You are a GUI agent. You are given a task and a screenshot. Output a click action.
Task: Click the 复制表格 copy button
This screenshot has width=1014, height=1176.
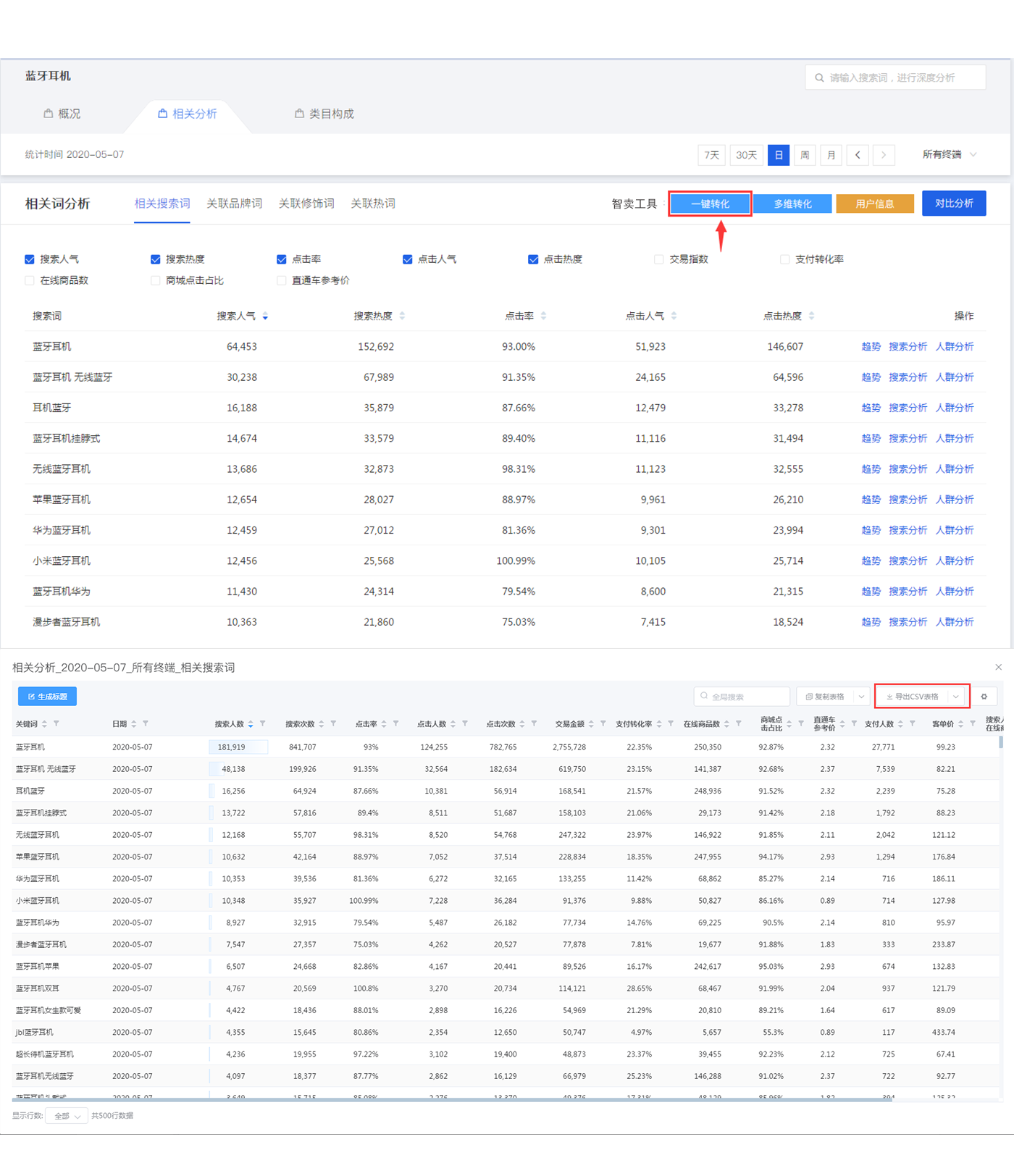click(x=825, y=697)
